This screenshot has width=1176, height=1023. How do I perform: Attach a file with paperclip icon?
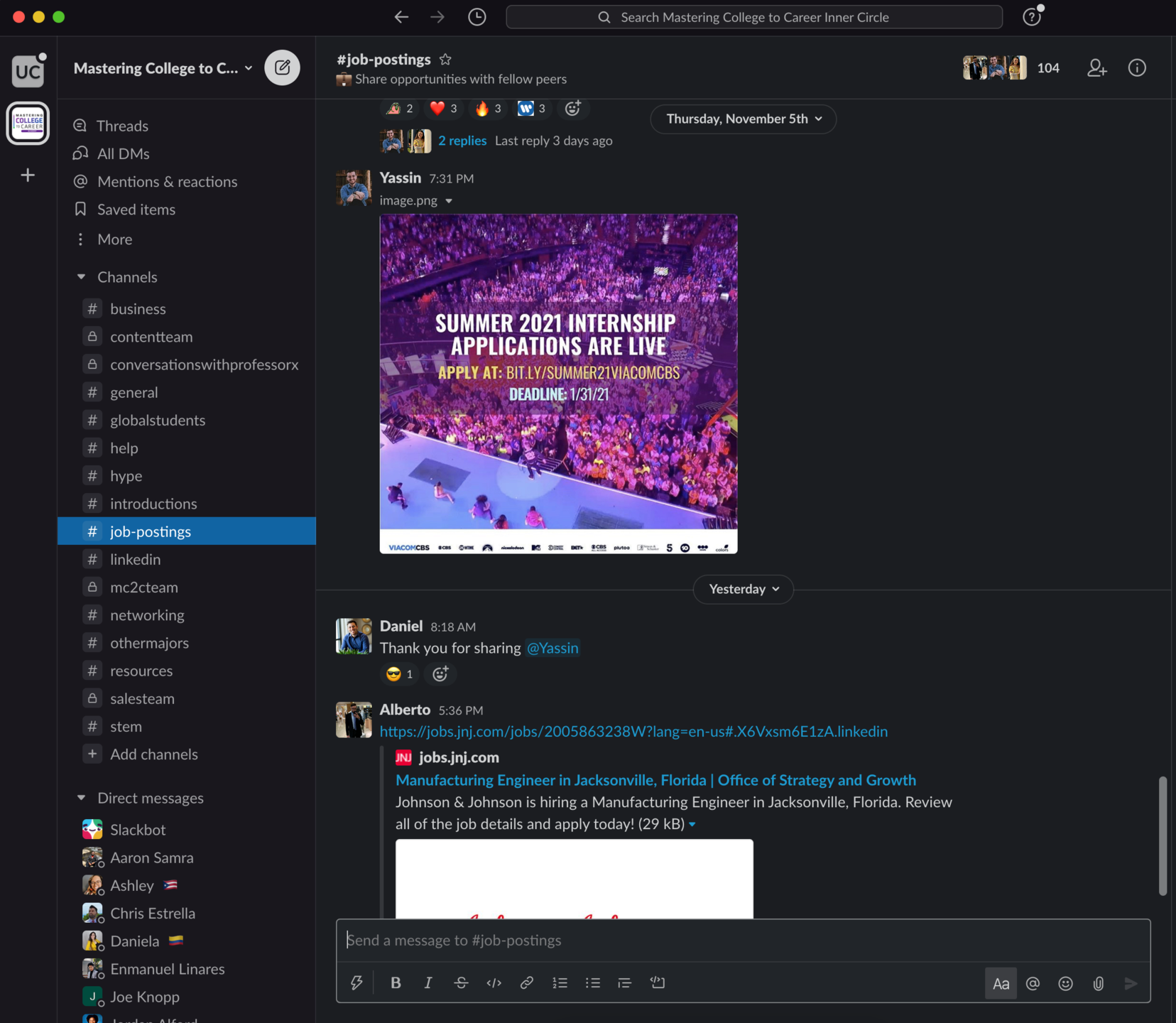1099,984
